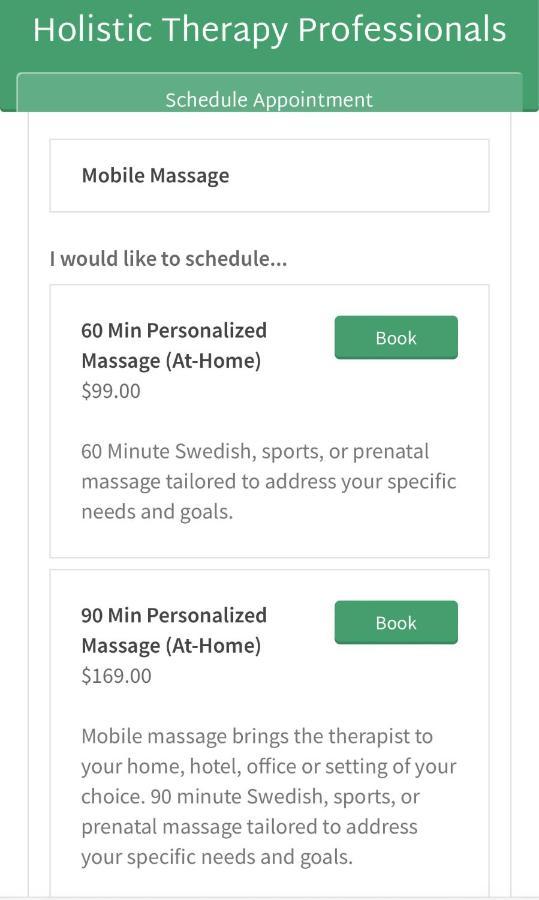Click "Massage (At-Home)" under 90 Min title

click(x=171, y=646)
